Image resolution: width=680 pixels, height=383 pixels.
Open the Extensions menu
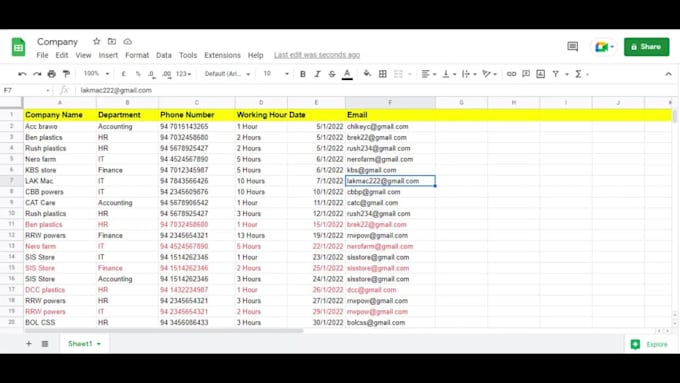pyautogui.click(x=222, y=55)
